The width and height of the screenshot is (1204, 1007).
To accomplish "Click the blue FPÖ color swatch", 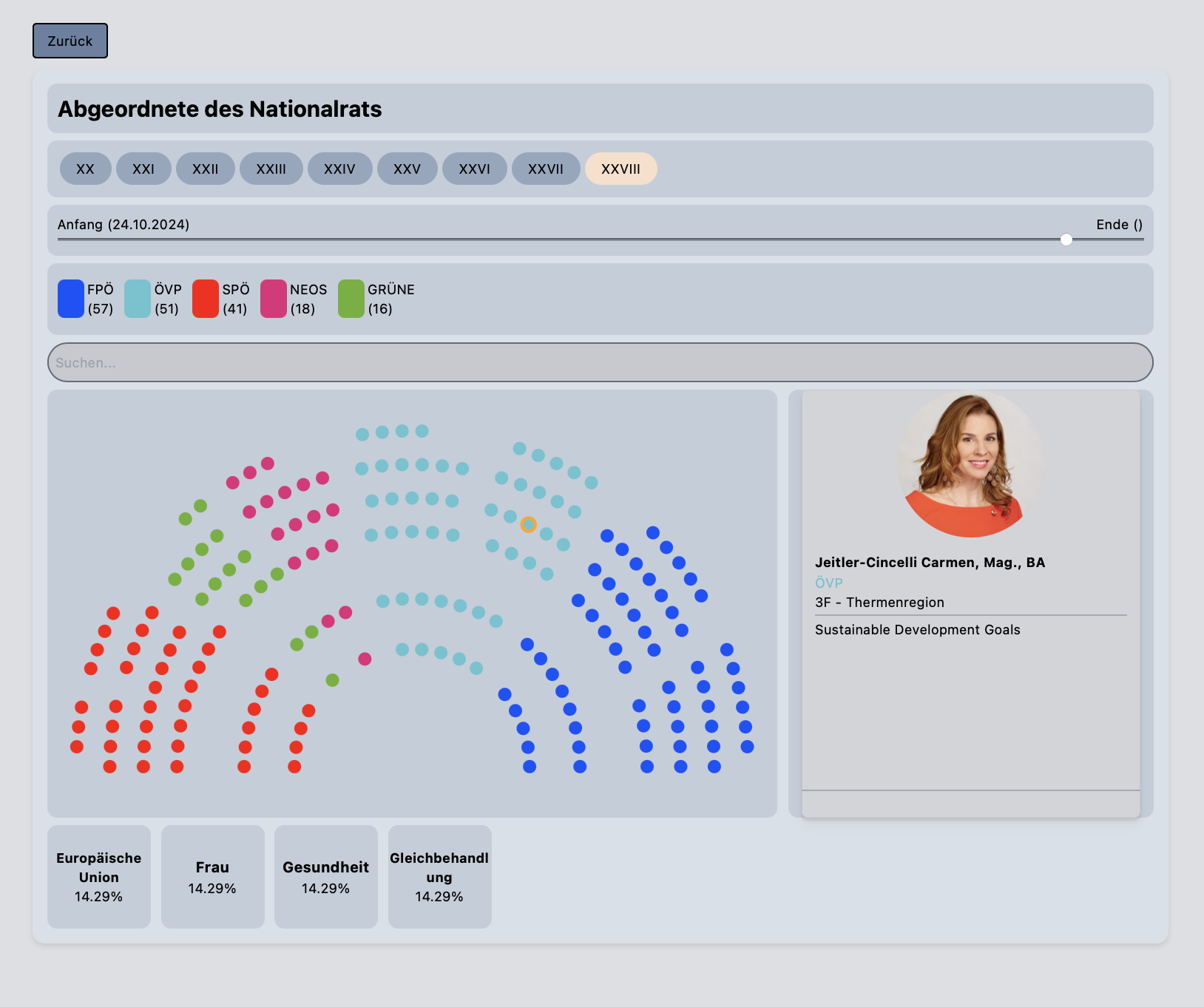I will coord(71,299).
